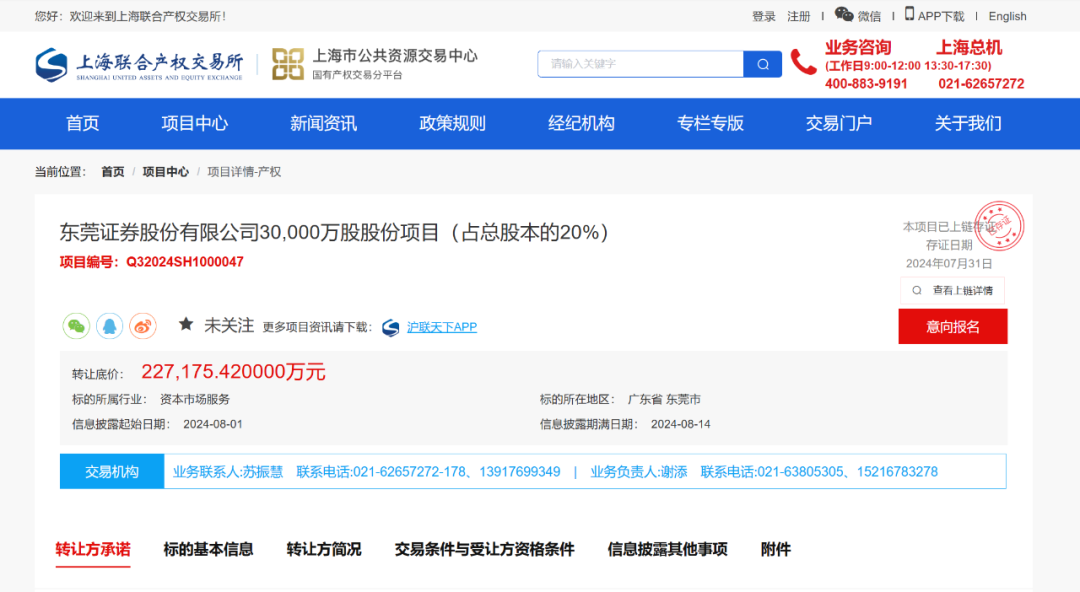Switch to the 转让方简况 tab
Screen dimensions: 1080x592
click(323, 549)
